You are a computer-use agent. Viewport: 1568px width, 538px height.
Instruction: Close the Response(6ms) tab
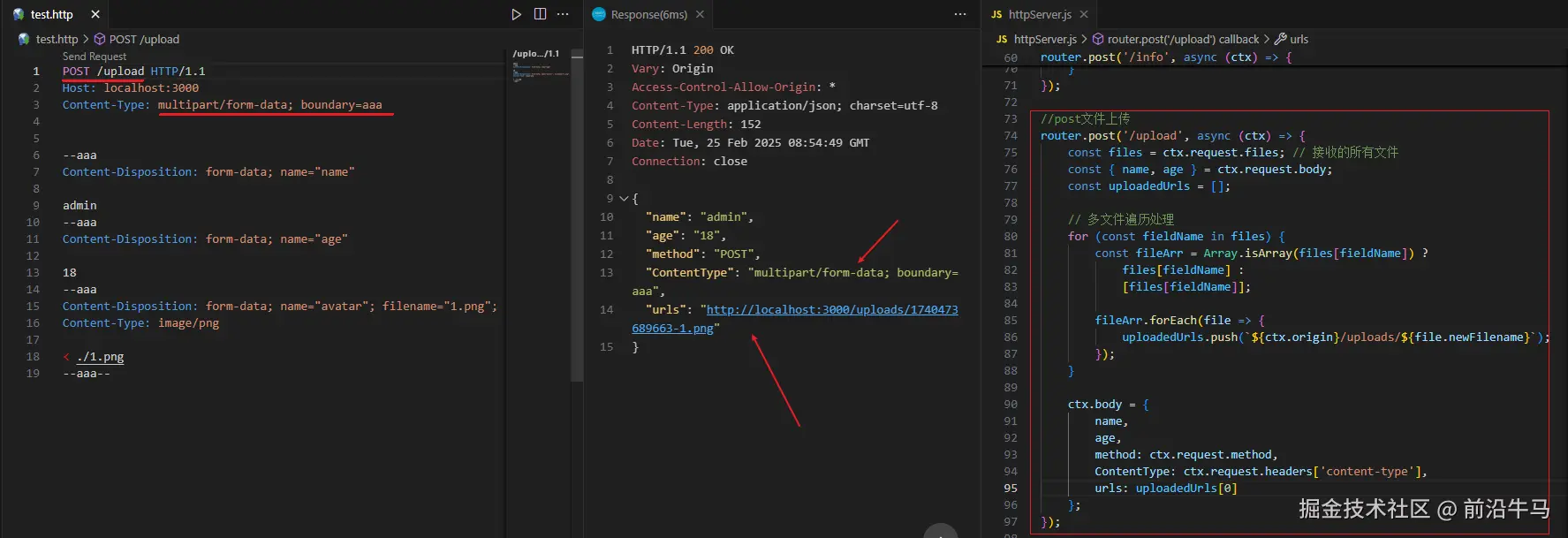click(700, 14)
